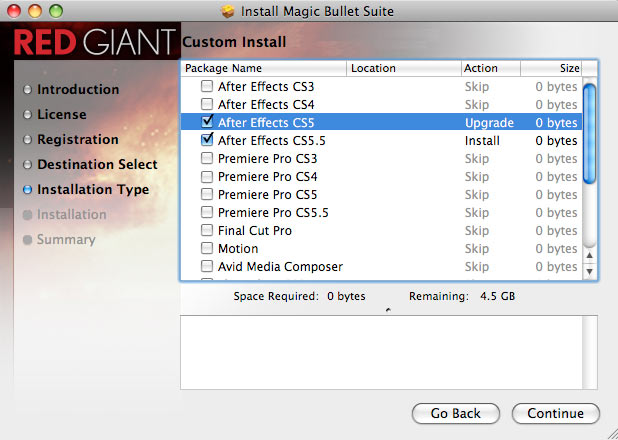Image resolution: width=618 pixels, height=440 pixels.
Task: Click the split pane resize handle dot
Action: pyautogui.click(x=389, y=310)
